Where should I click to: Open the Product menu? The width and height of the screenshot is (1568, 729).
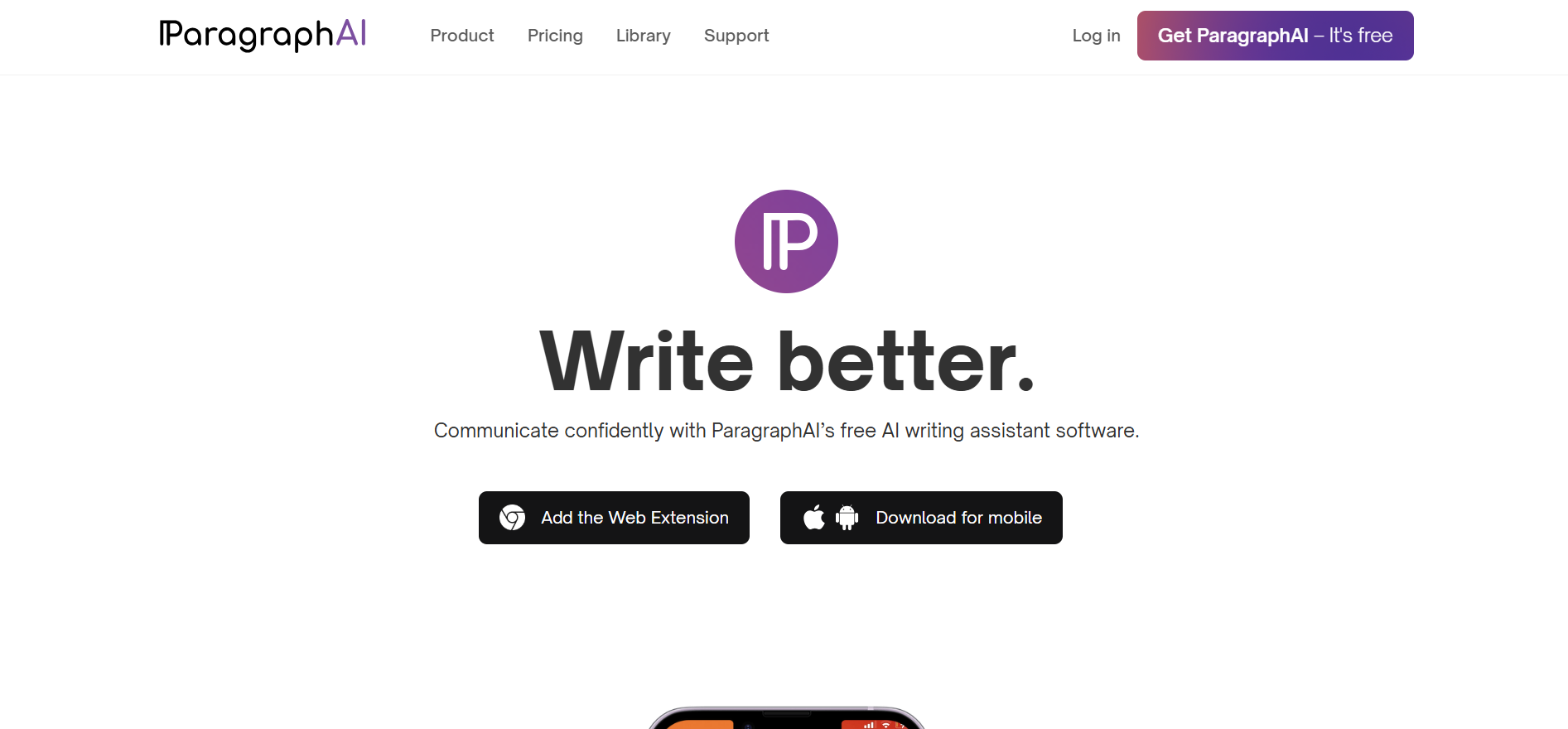(462, 36)
